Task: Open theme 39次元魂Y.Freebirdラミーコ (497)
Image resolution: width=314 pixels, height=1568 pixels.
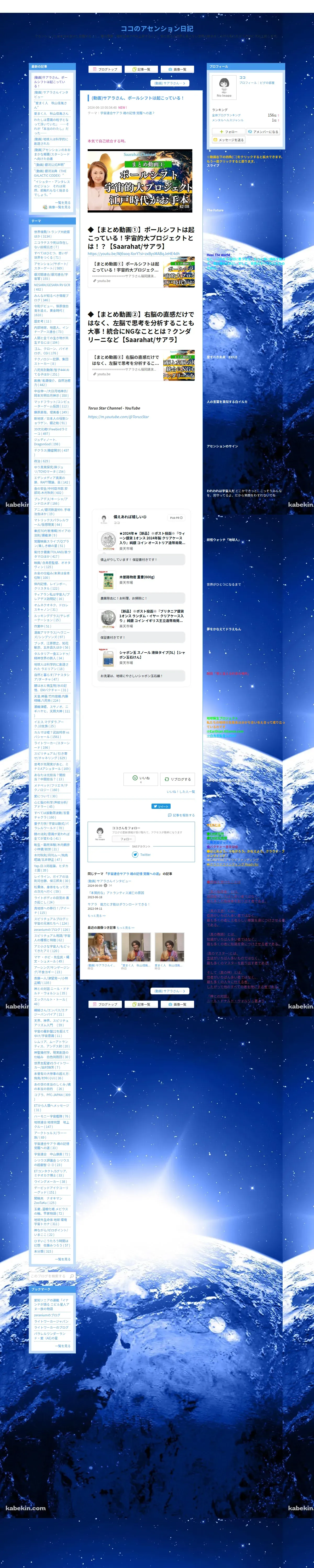Action: pos(52,431)
